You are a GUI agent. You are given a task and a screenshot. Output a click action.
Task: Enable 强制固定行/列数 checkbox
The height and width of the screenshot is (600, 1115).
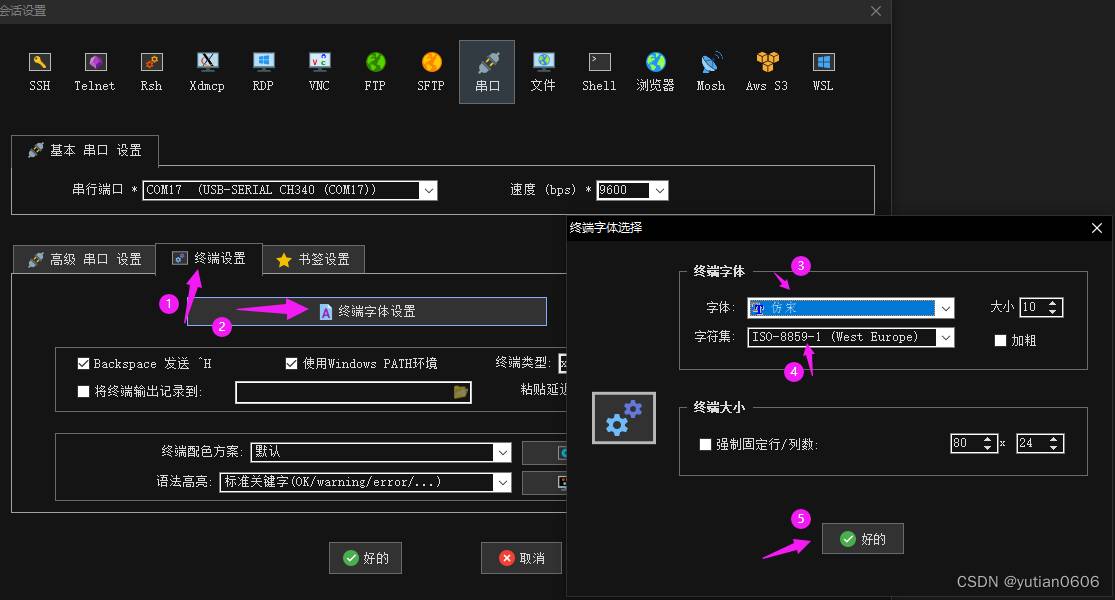pos(705,444)
